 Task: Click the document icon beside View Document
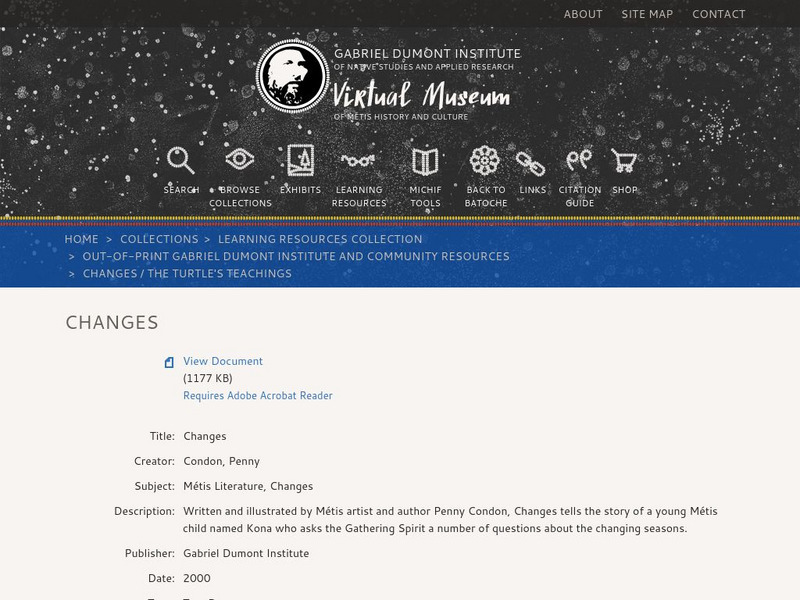[168, 360]
